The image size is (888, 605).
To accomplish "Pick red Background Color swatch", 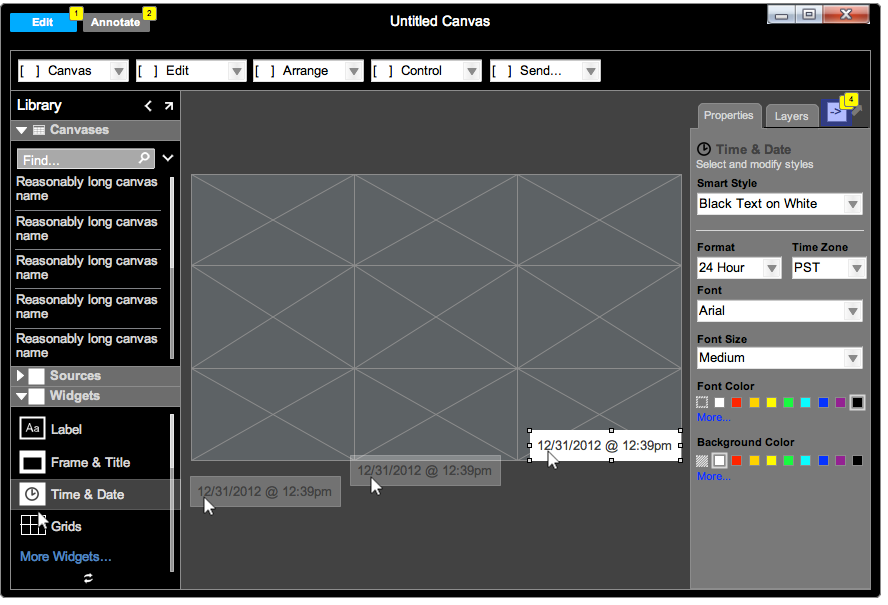I will (736, 461).
